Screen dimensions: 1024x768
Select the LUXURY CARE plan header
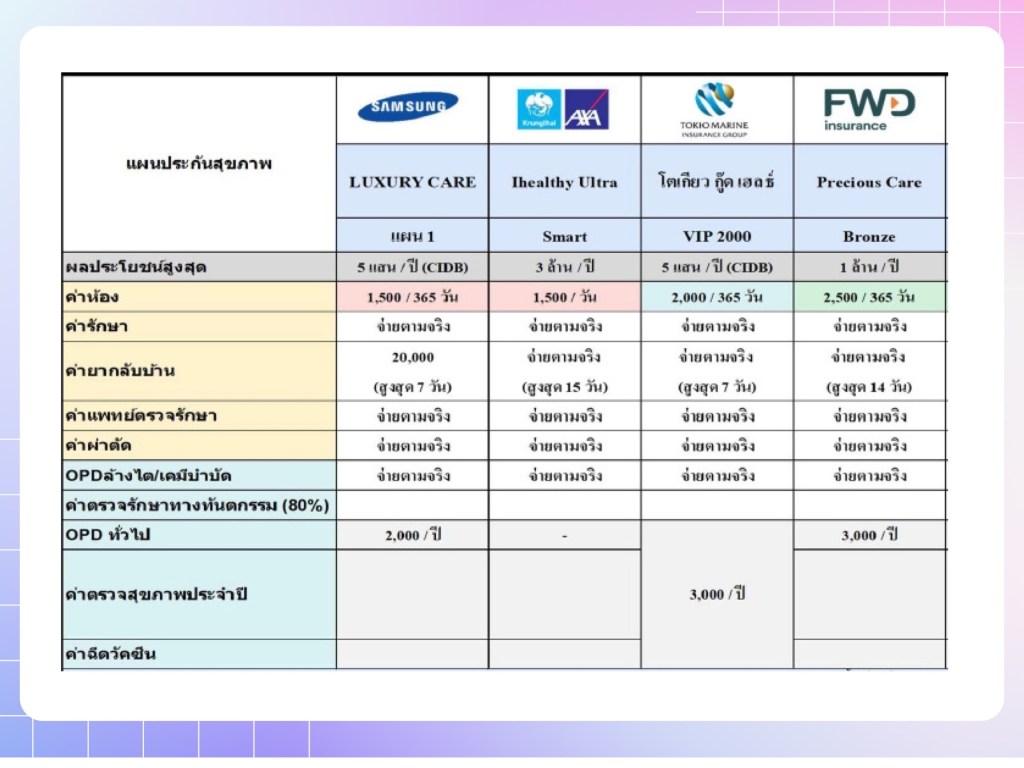click(412, 182)
